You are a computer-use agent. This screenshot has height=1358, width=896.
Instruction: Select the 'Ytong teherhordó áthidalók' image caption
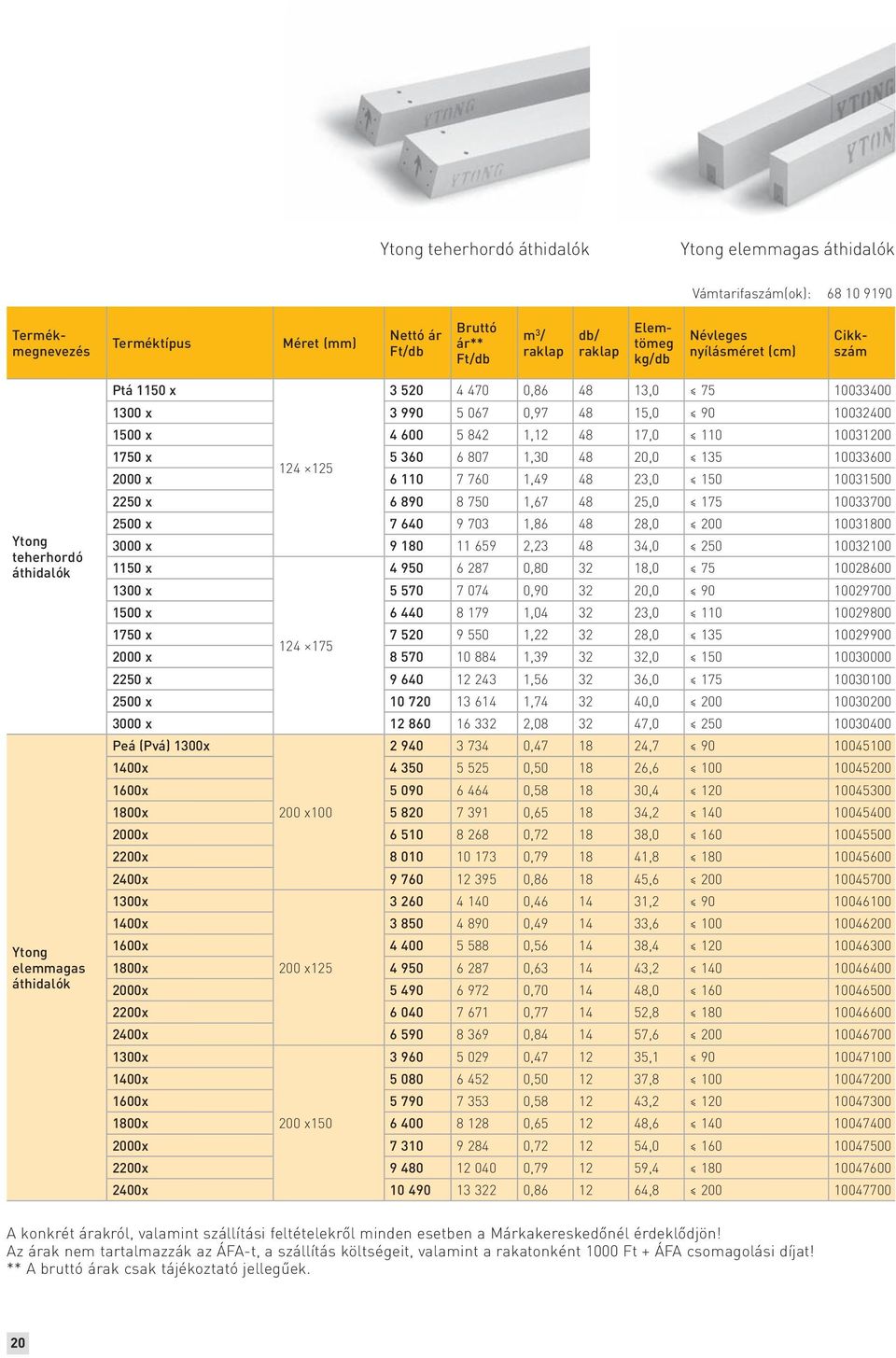point(484,249)
